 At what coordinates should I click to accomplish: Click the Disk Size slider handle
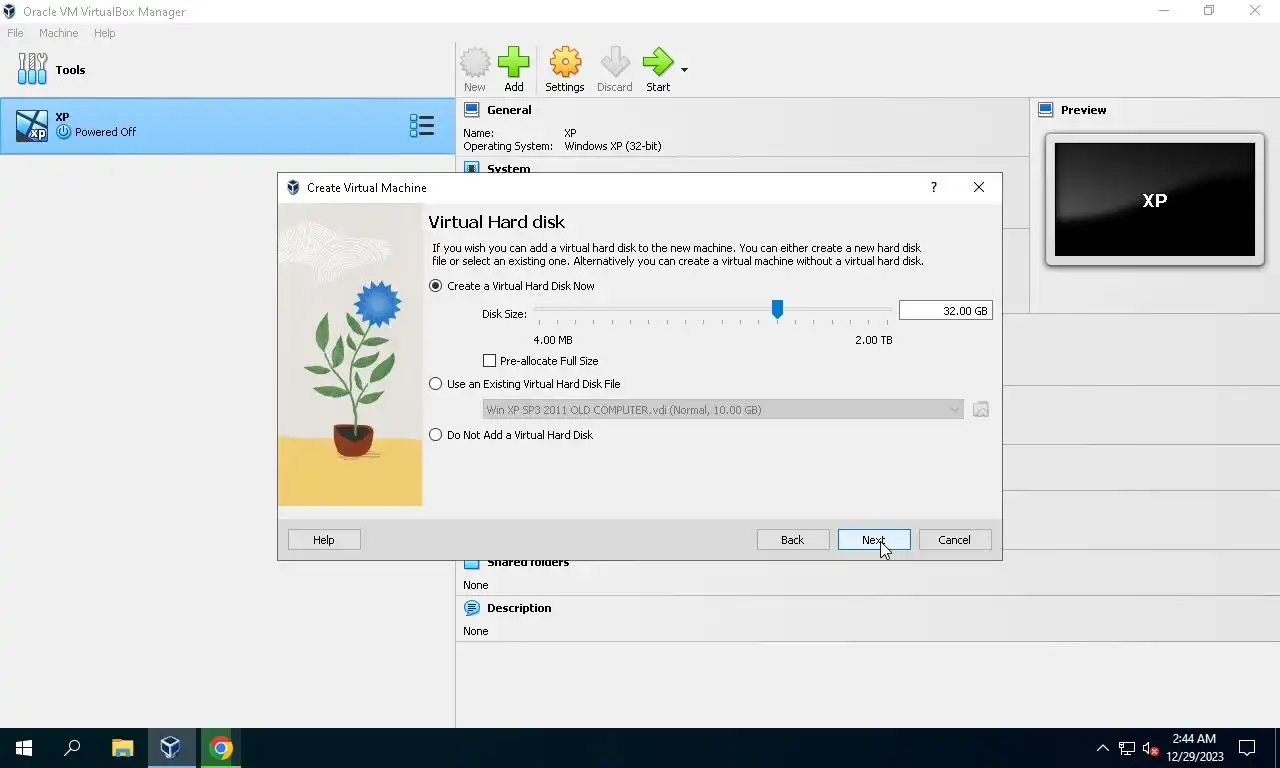pos(777,310)
